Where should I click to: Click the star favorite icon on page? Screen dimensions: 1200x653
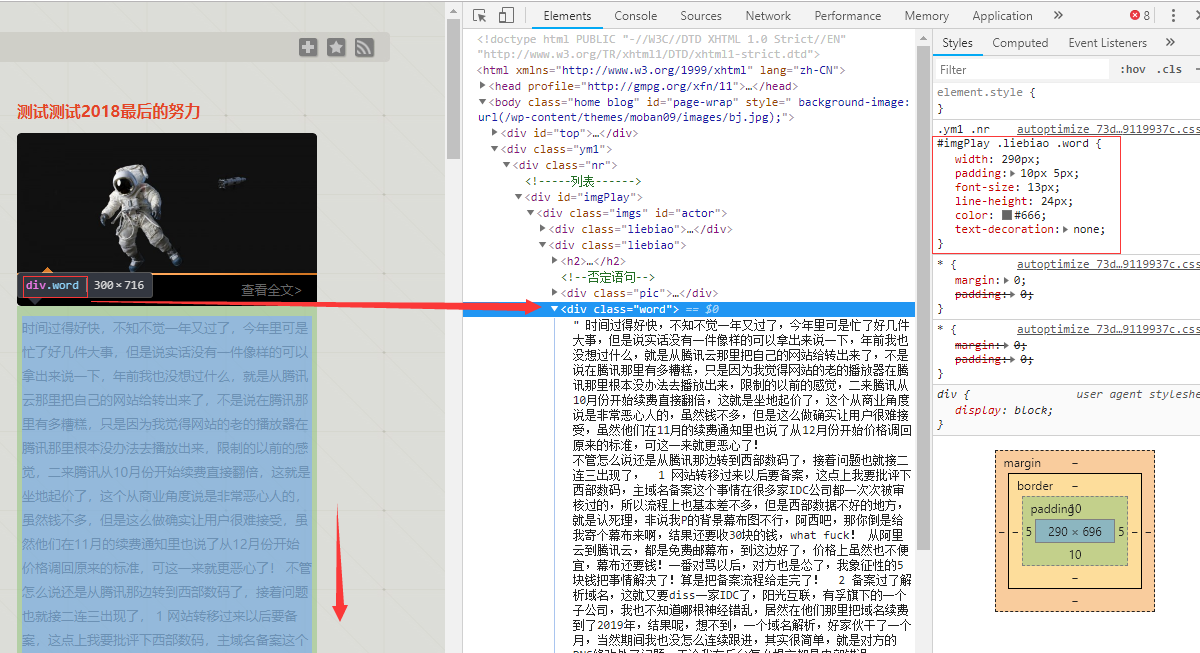coord(336,47)
